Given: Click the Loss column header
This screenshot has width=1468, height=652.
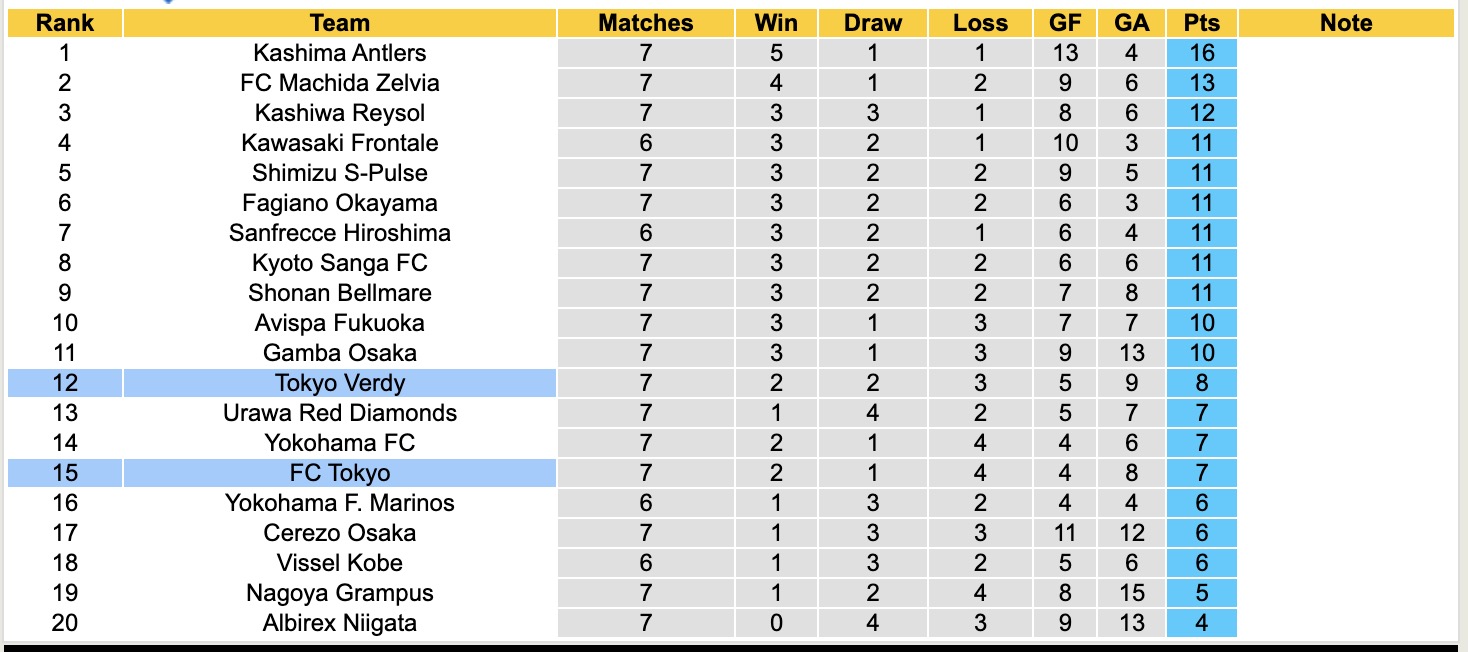Looking at the screenshot, I should tap(980, 23).
